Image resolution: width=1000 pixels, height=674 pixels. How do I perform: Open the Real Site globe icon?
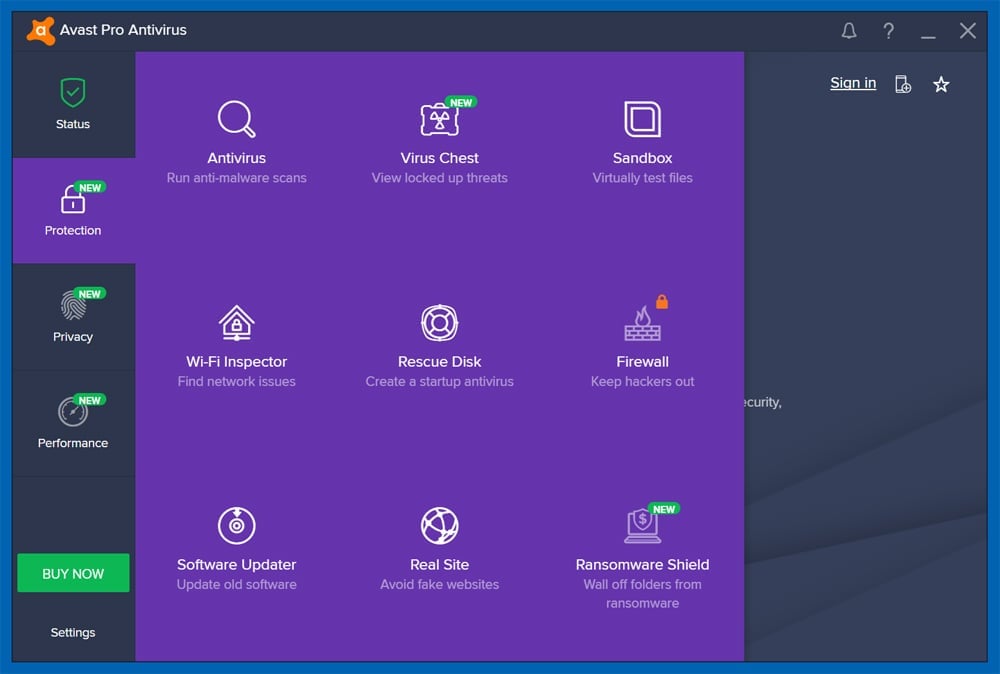pos(439,525)
